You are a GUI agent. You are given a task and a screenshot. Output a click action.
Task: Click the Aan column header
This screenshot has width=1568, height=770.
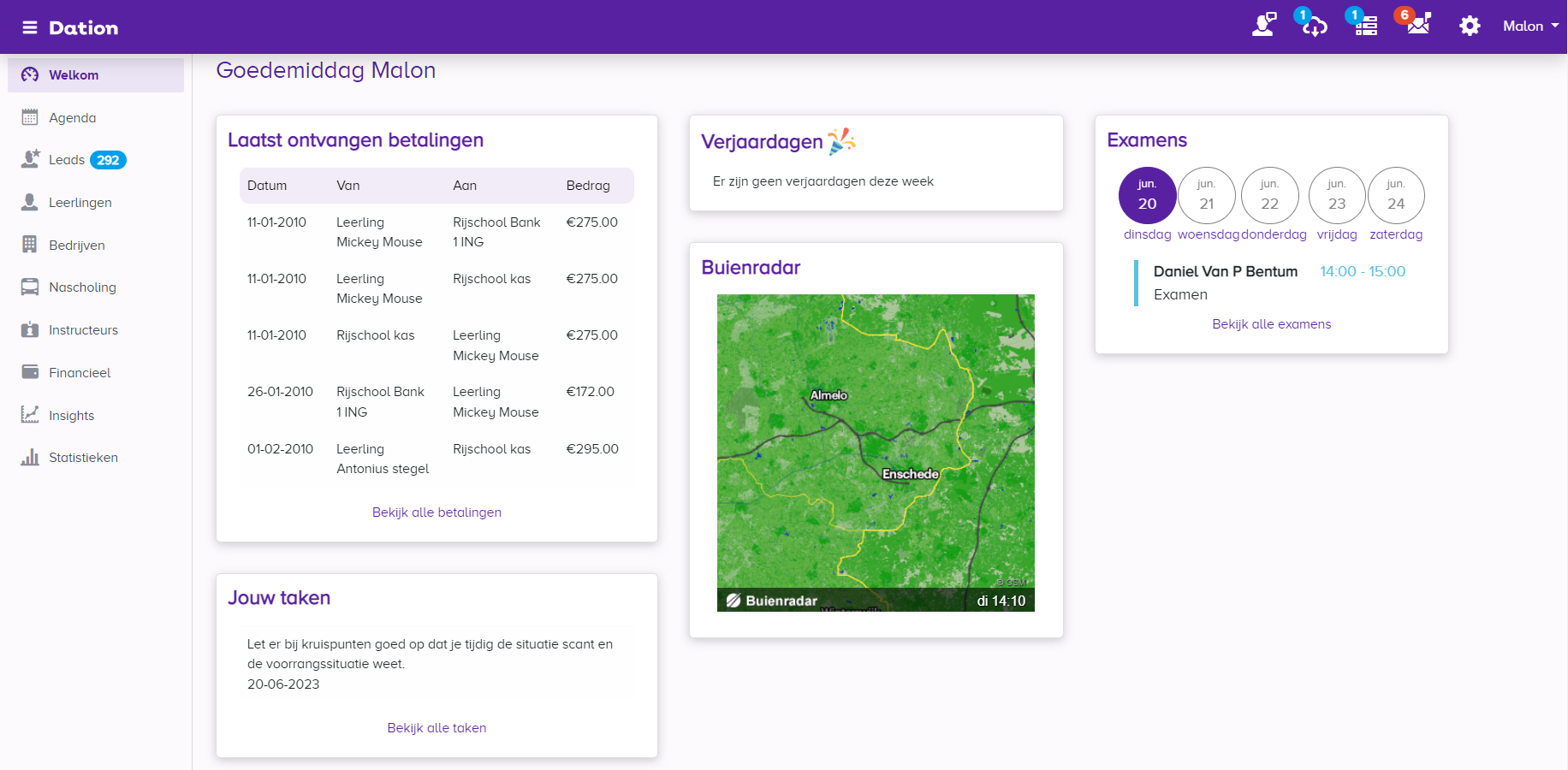pos(465,186)
